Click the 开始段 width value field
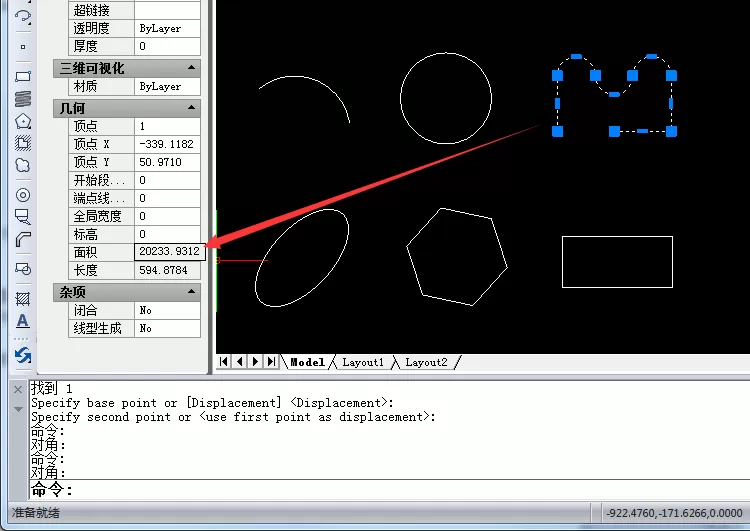 (x=167, y=180)
